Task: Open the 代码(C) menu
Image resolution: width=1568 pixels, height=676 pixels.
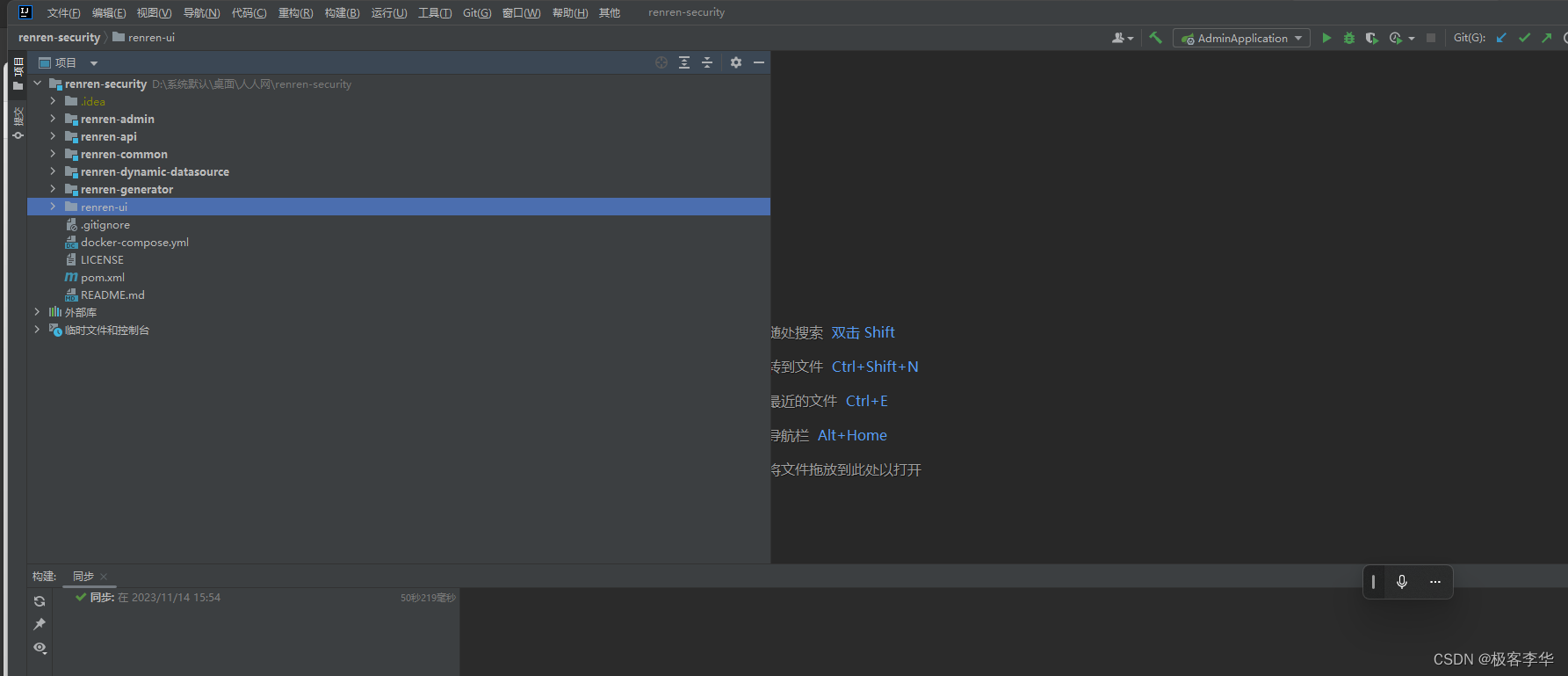Action: (249, 12)
